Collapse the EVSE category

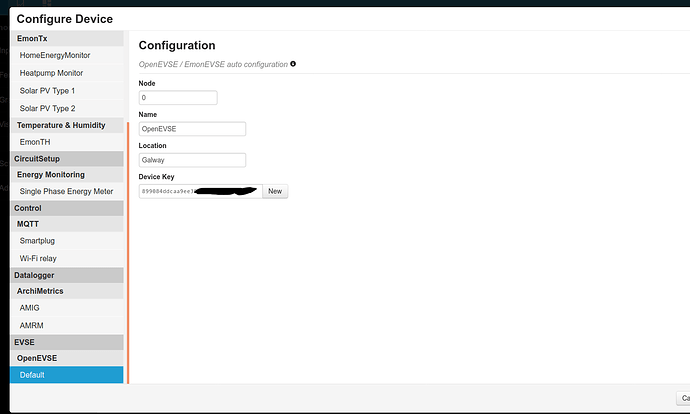tap(67, 342)
